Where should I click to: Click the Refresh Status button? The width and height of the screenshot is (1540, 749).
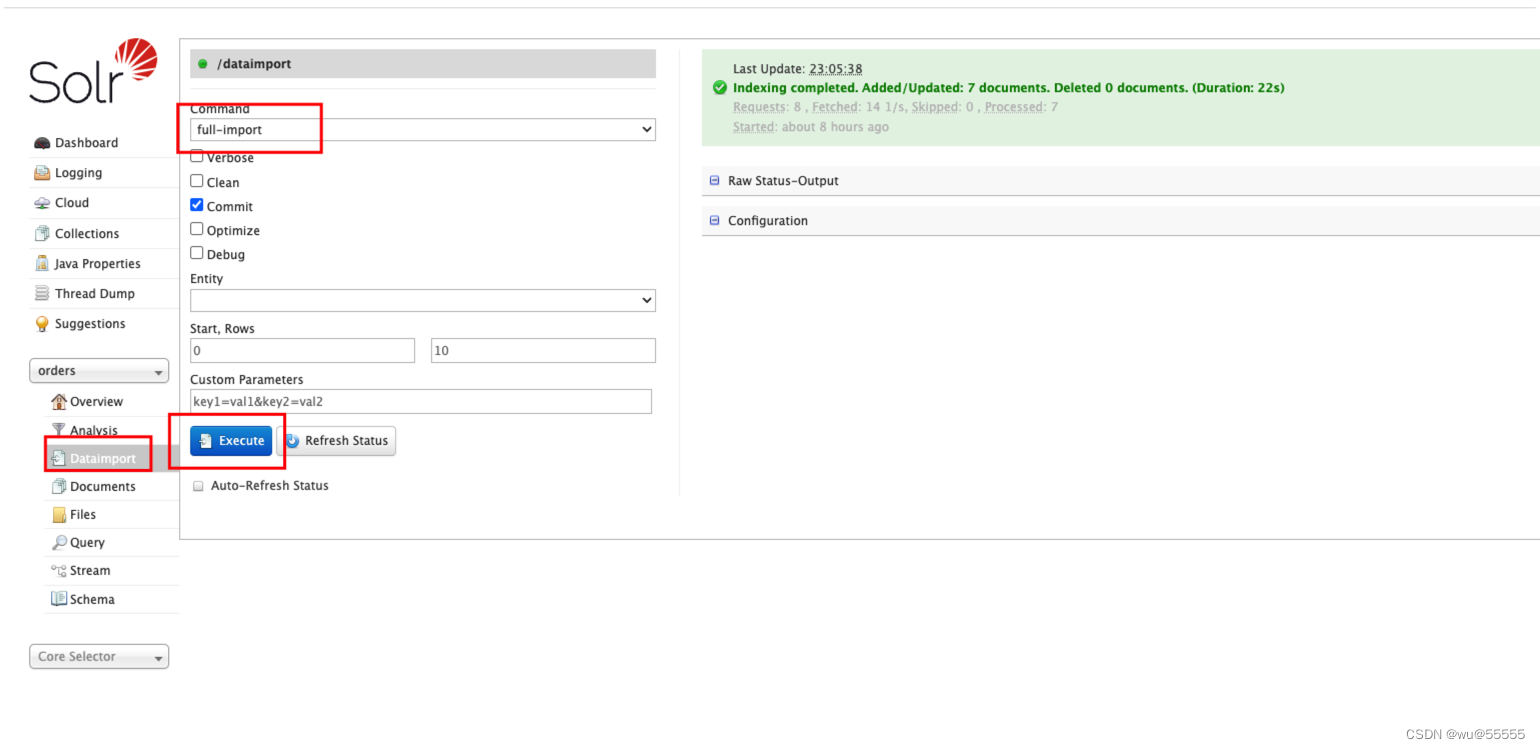point(336,441)
